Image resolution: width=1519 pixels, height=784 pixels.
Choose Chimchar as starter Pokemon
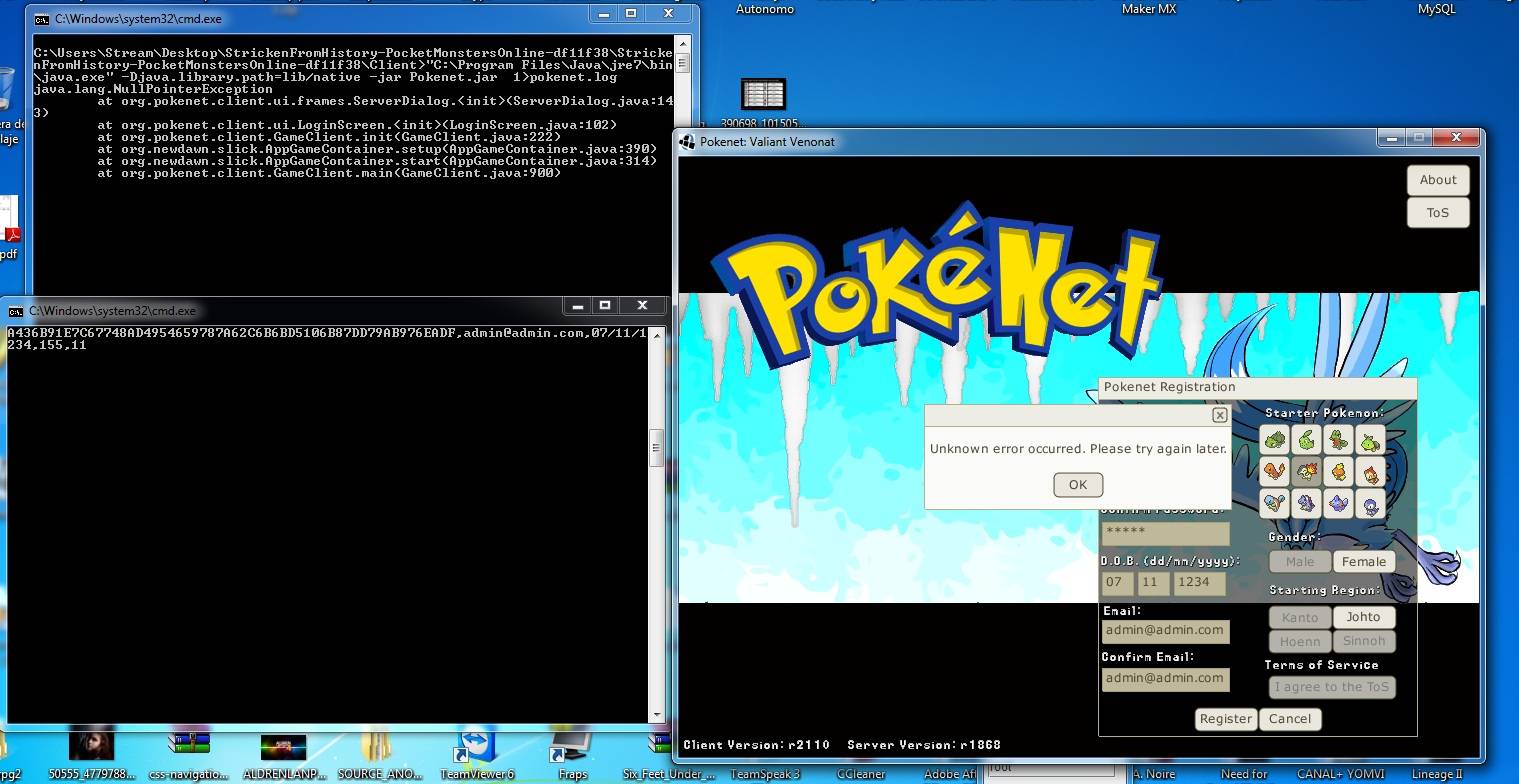click(1370, 470)
